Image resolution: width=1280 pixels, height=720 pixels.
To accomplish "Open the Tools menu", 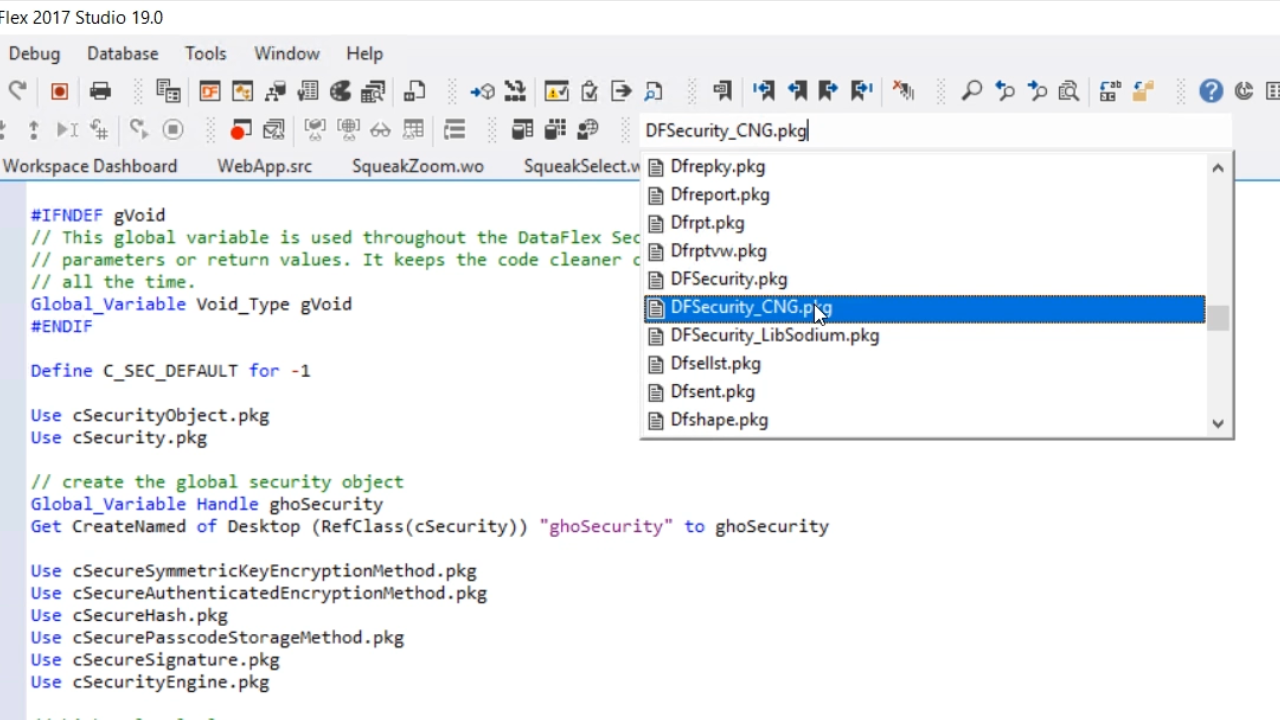I will [205, 54].
